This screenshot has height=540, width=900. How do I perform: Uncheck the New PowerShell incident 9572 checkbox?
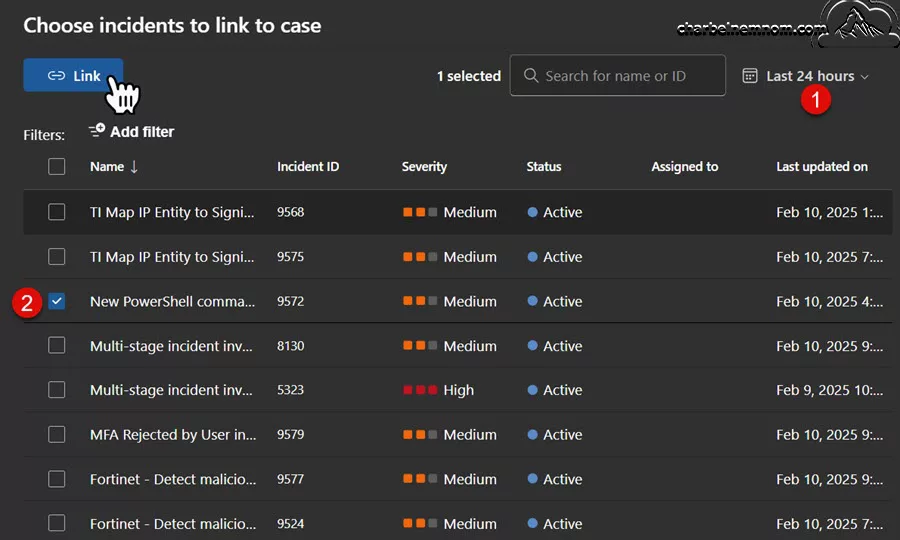pyautogui.click(x=56, y=301)
